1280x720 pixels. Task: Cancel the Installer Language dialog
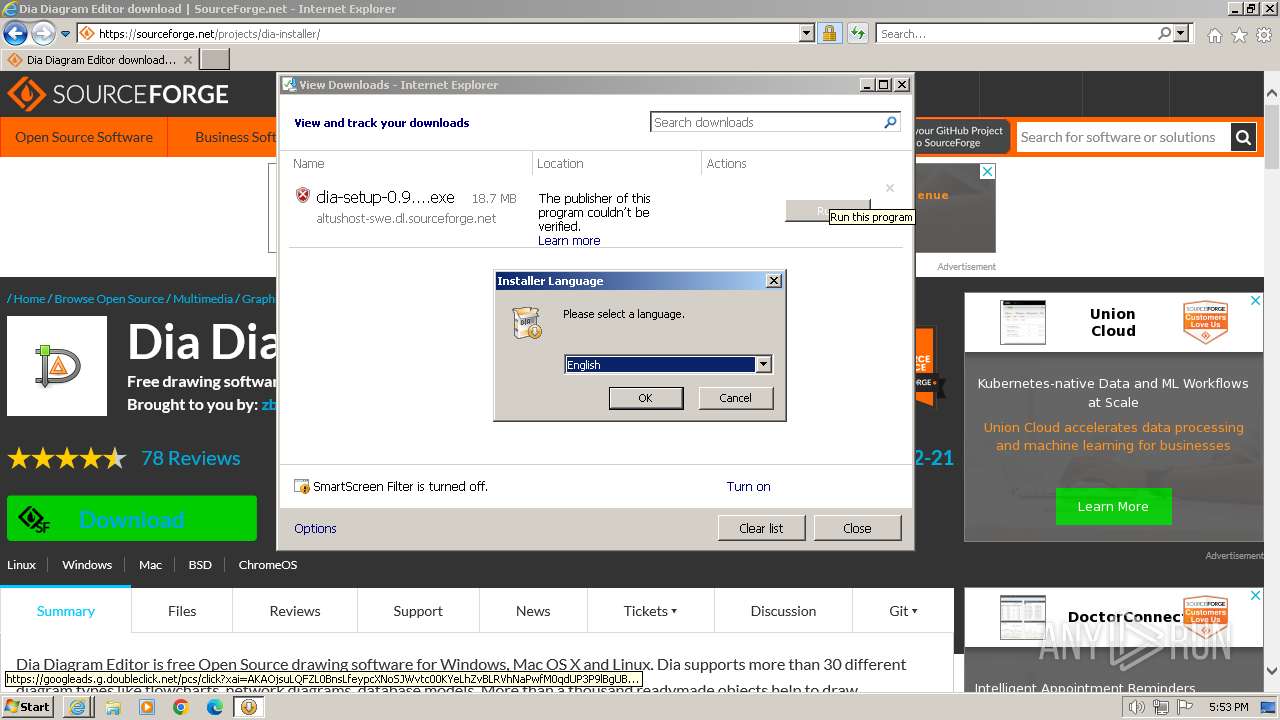click(x=735, y=398)
